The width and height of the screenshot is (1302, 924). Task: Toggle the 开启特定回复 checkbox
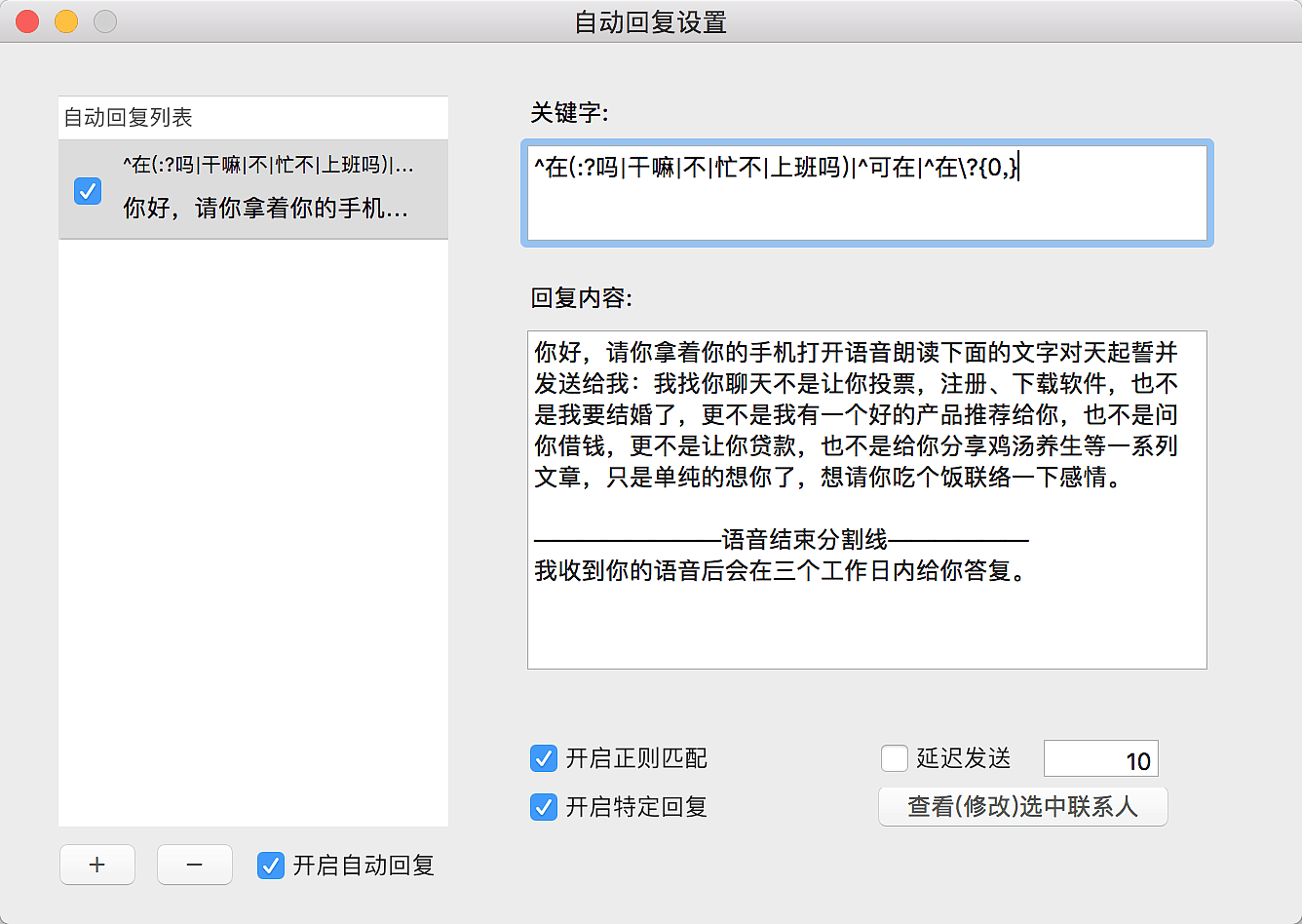pos(544,807)
